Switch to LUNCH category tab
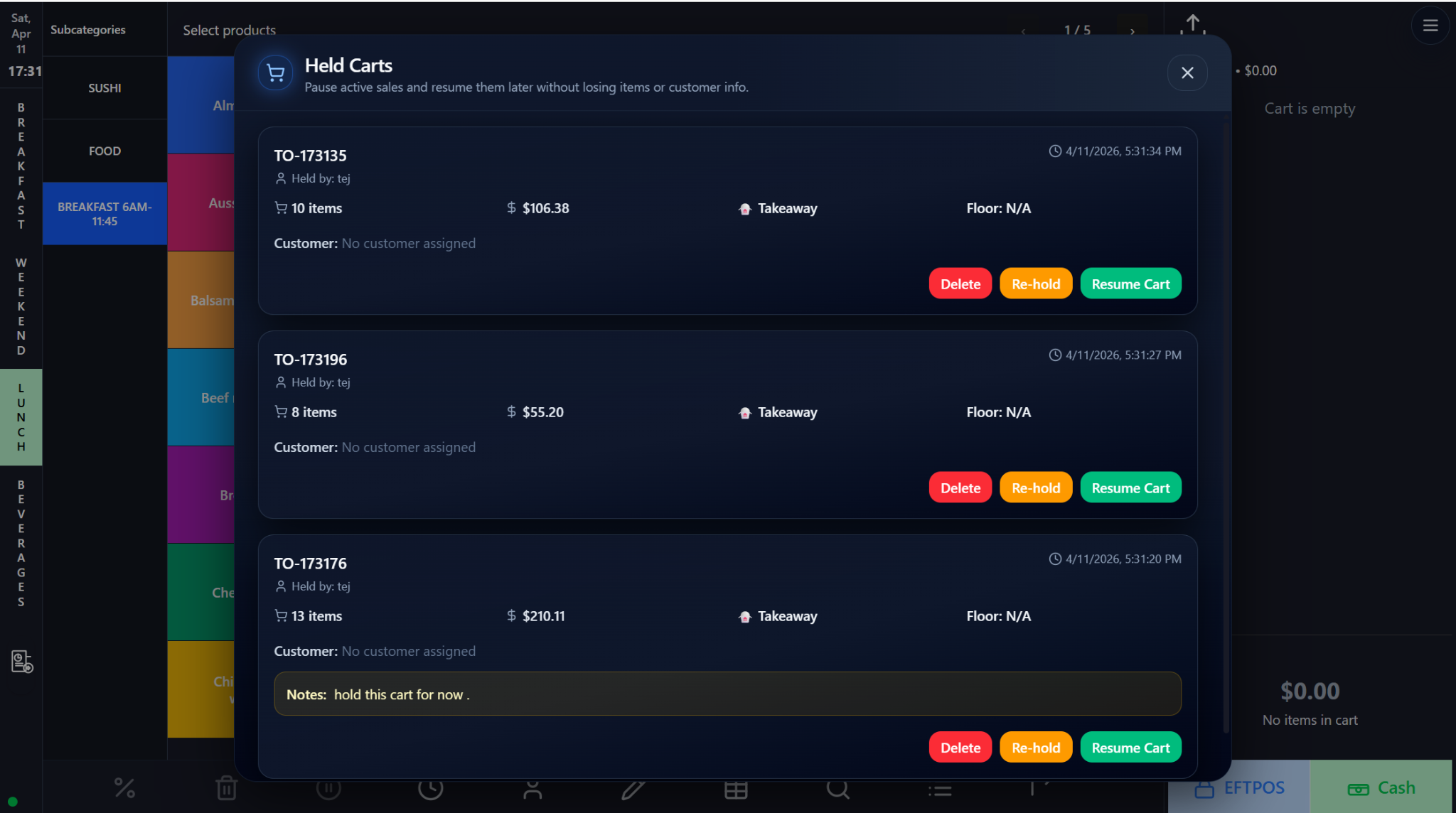This screenshot has height=813, width=1456. tap(21, 417)
